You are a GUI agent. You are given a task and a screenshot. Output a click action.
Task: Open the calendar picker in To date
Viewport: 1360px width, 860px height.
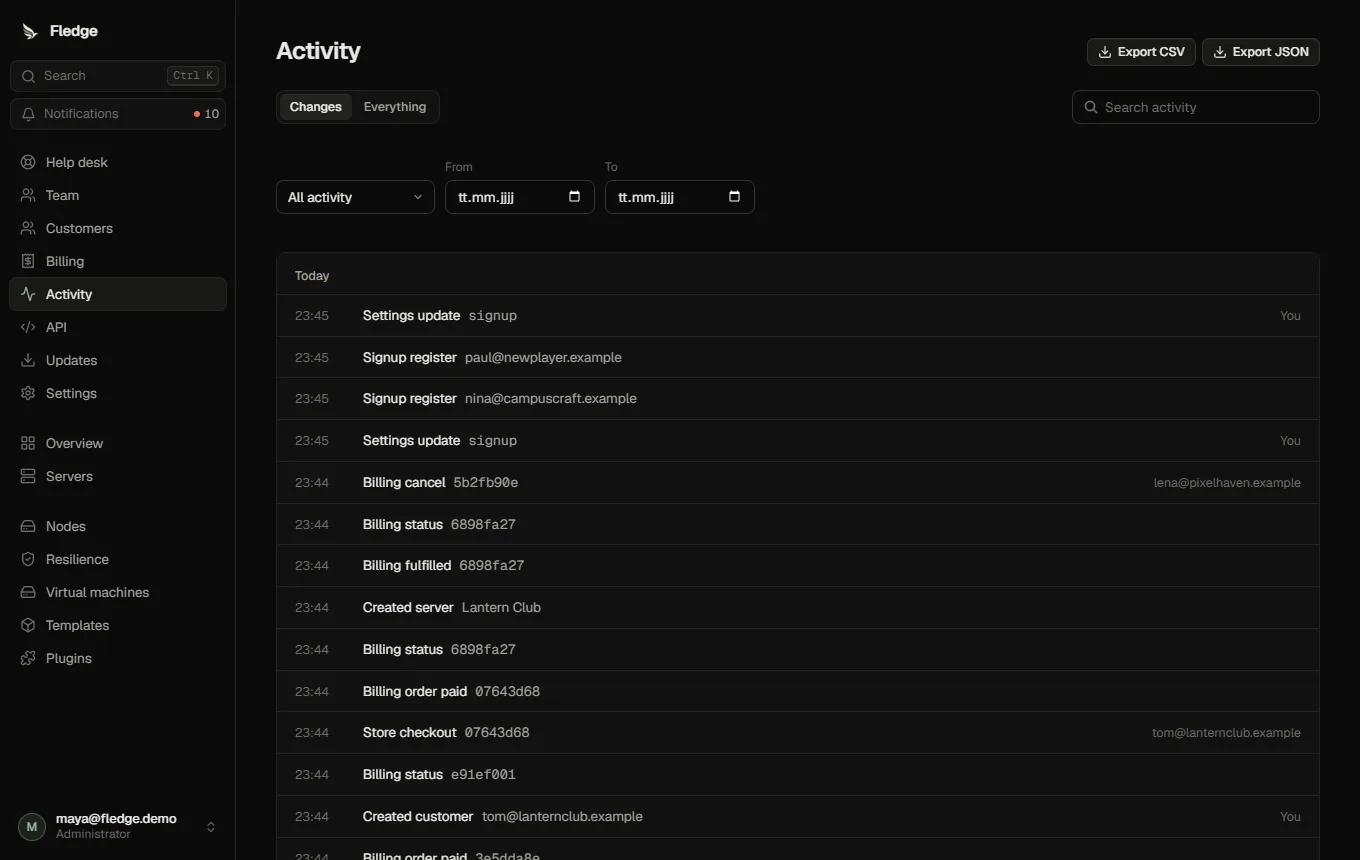(x=734, y=196)
